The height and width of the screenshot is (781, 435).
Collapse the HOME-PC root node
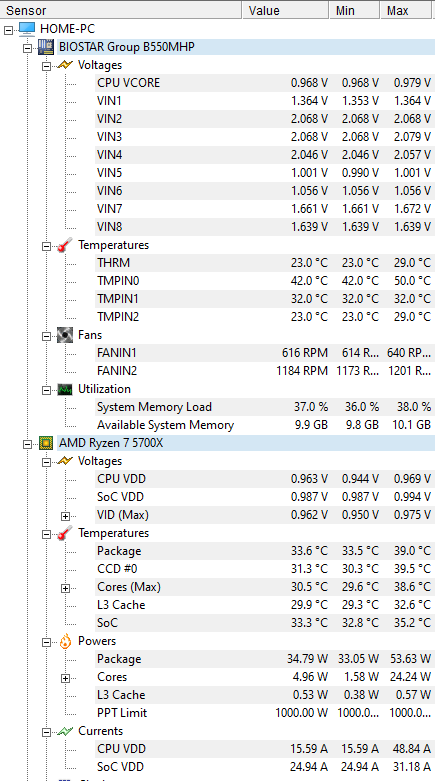coord(8,30)
